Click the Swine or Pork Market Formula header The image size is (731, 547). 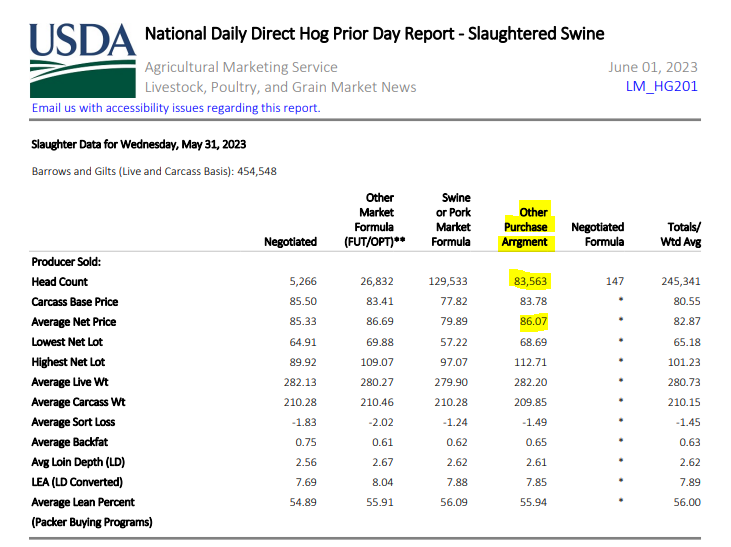point(451,220)
